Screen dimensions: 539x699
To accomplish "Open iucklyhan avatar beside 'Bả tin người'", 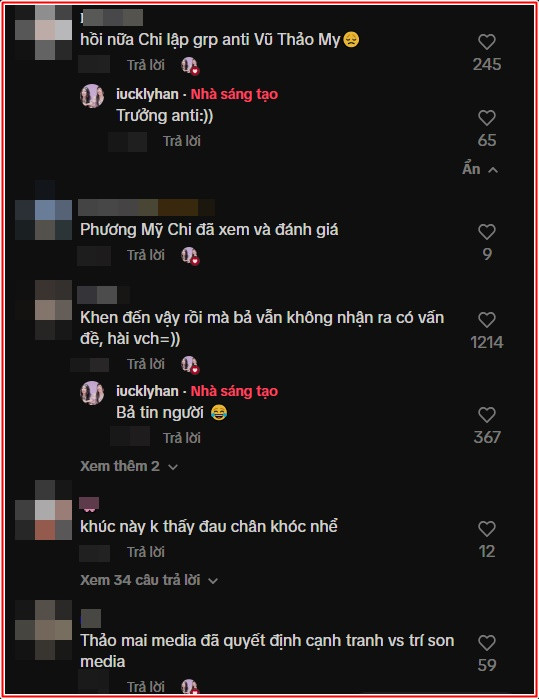I will tap(92, 393).
